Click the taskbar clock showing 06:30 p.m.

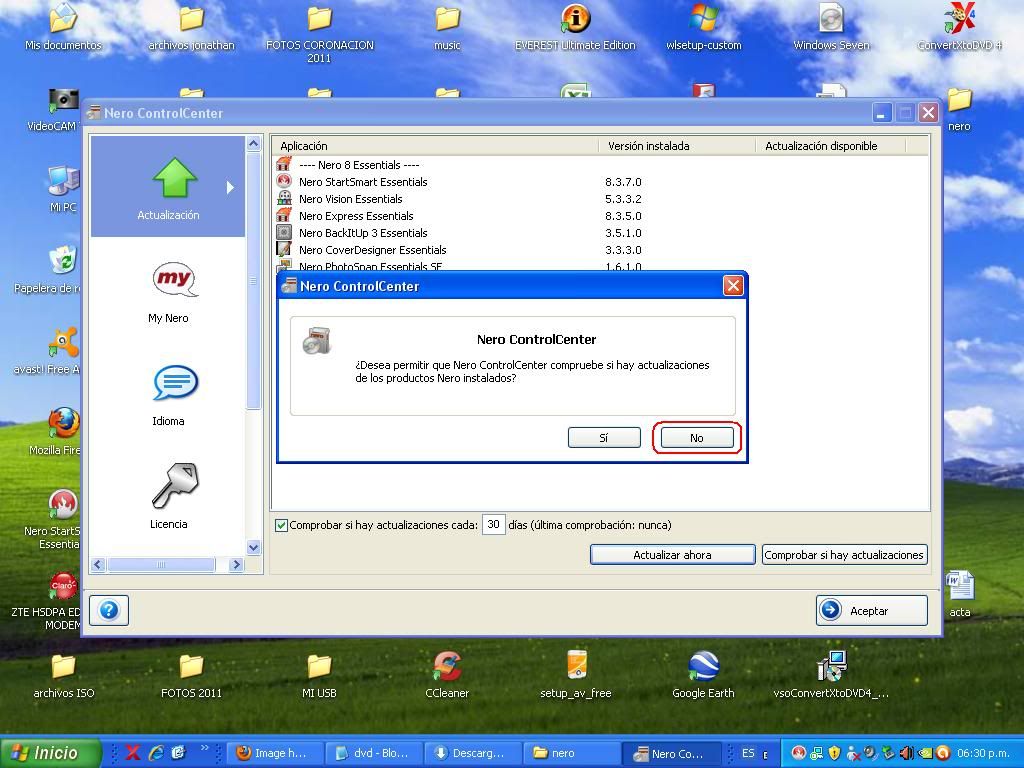983,753
